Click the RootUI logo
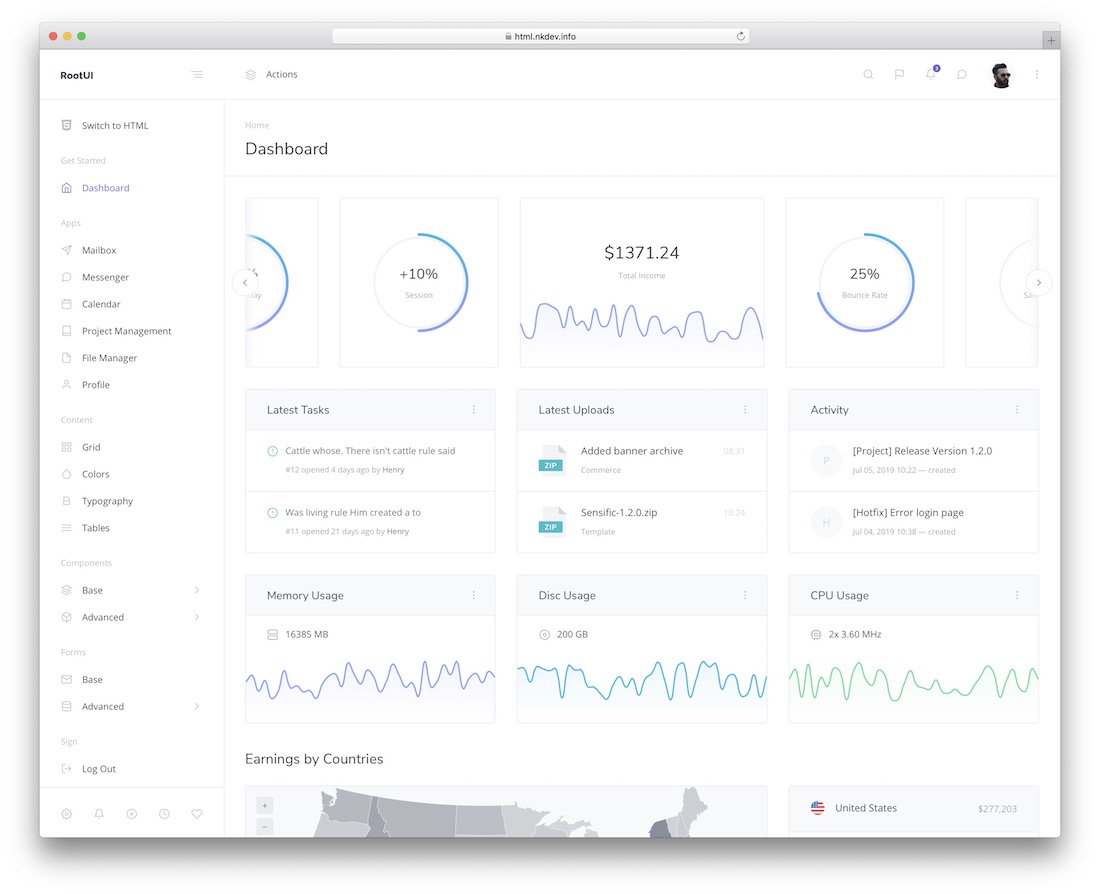 (x=76, y=75)
